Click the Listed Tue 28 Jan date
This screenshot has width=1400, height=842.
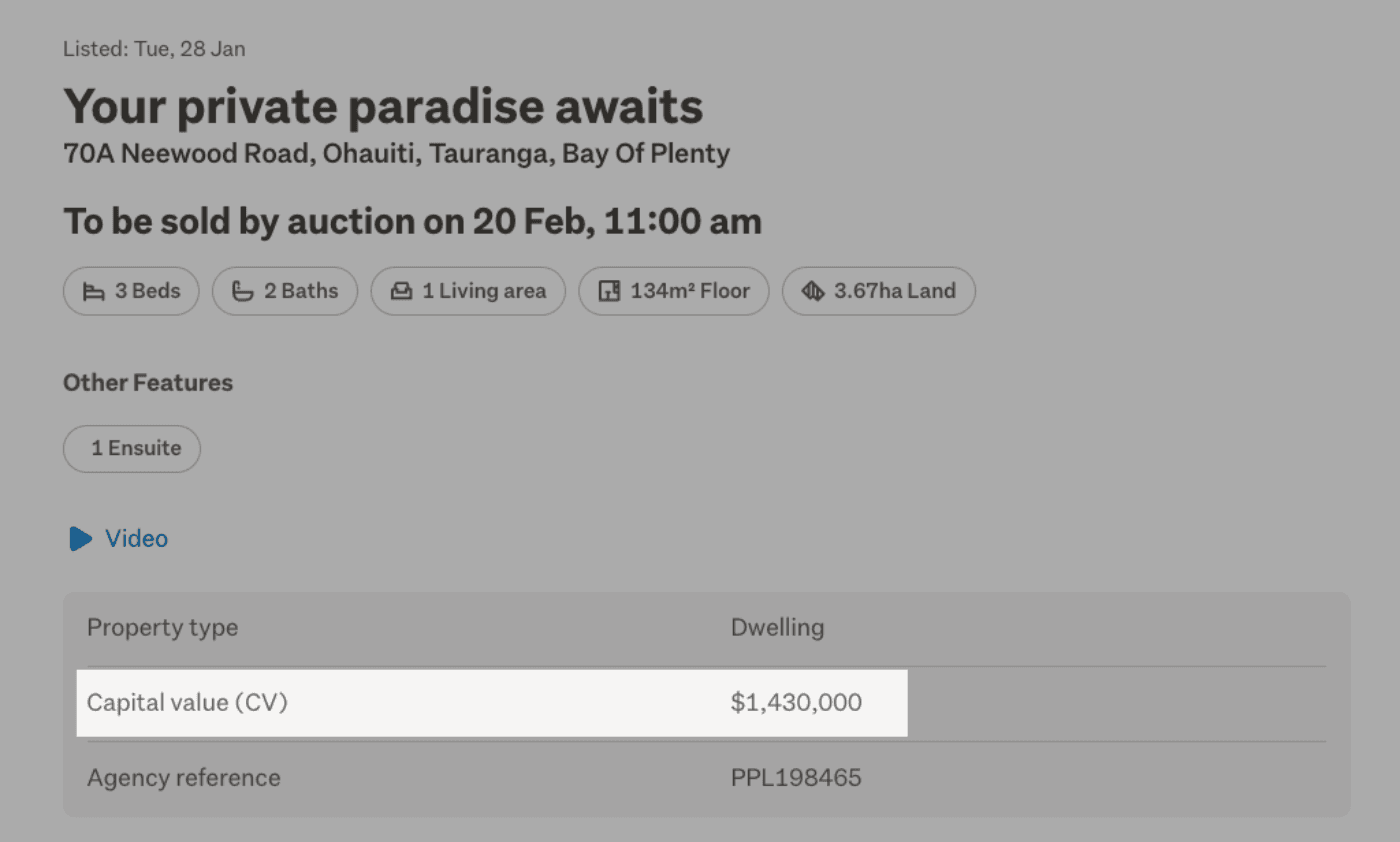pyautogui.click(x=154, y=48)
